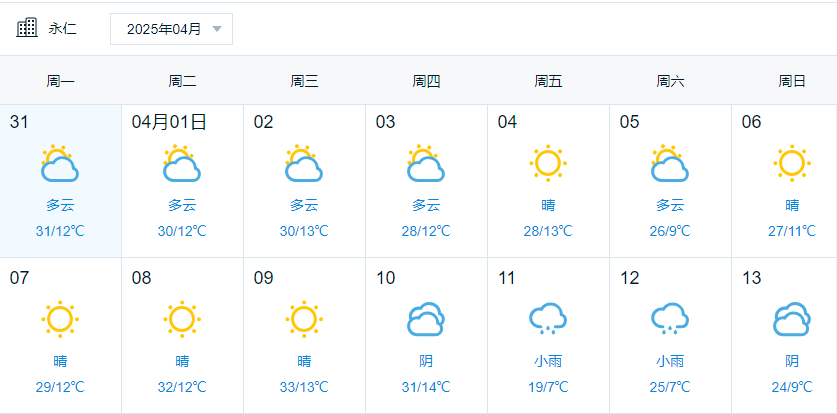This screenshot has width=837, height=414.
Task: Click the partly cloudy icon for day 31
Action: [x=60, y=164]
